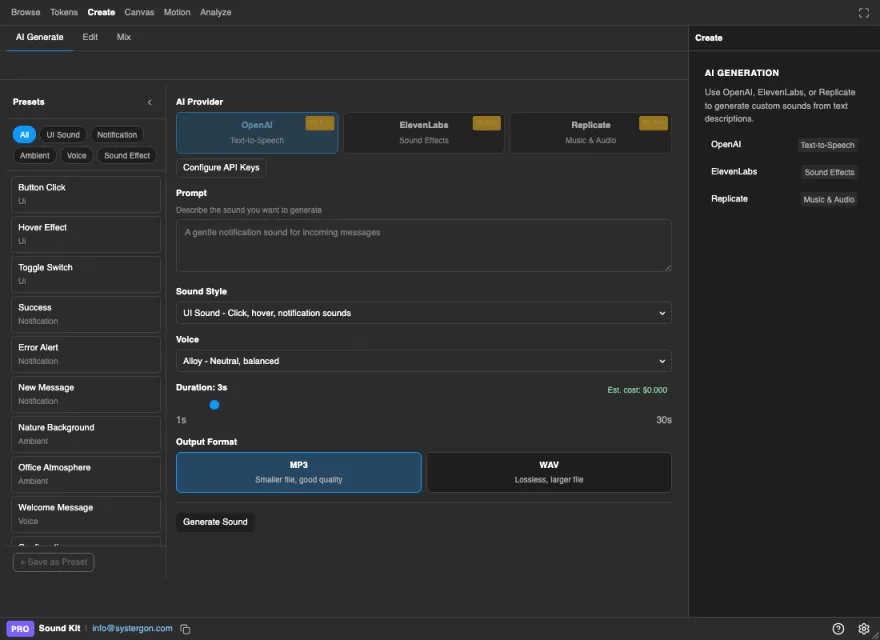Screen dimensions: 880x640
Task: Click the Est. cost: $0.000 text
Action: tap(637, 390)
